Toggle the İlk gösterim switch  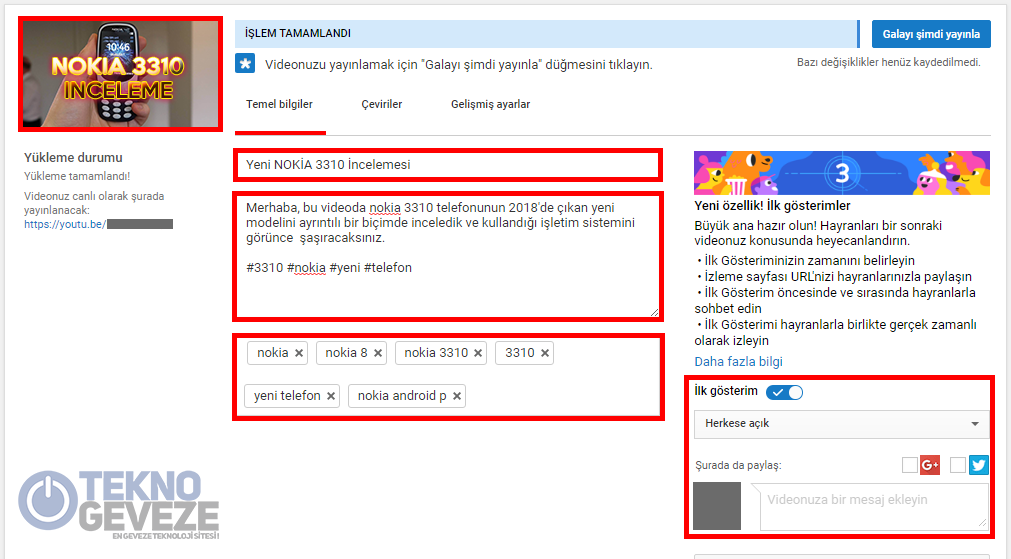(x=785, y=392)
